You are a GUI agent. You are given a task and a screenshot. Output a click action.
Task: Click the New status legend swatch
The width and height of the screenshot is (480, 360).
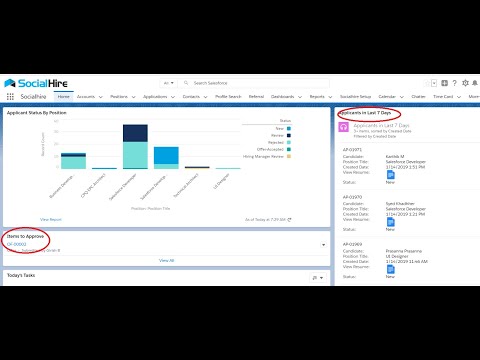click(x=289, y=128)
